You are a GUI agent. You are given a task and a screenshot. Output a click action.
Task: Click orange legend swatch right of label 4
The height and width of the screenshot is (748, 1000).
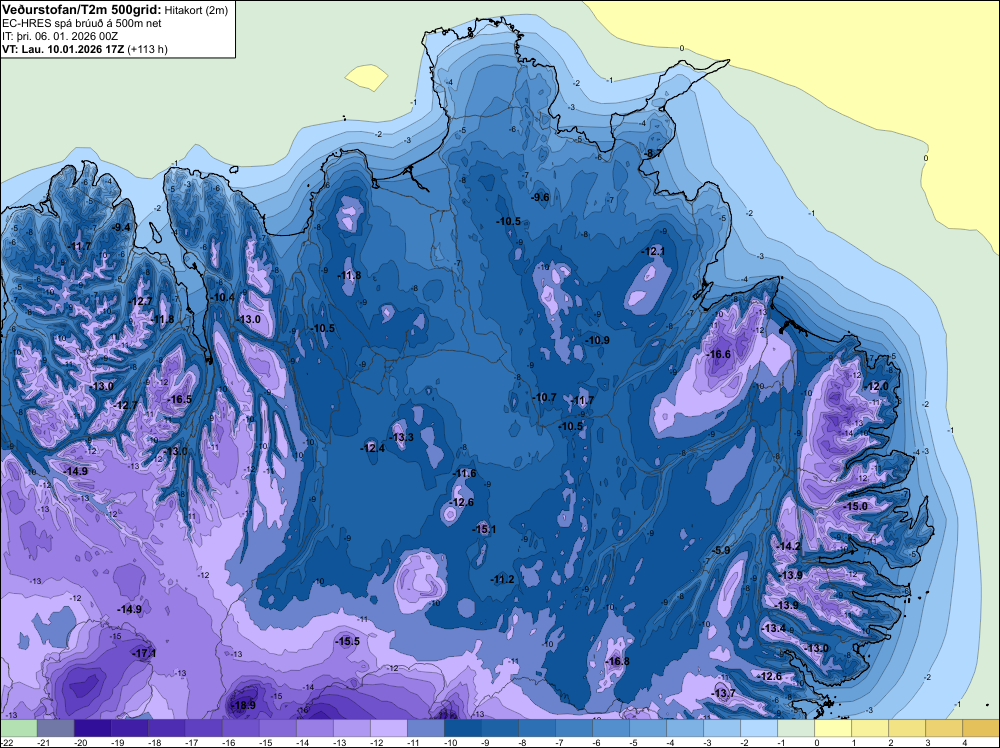tap(980, 728)
